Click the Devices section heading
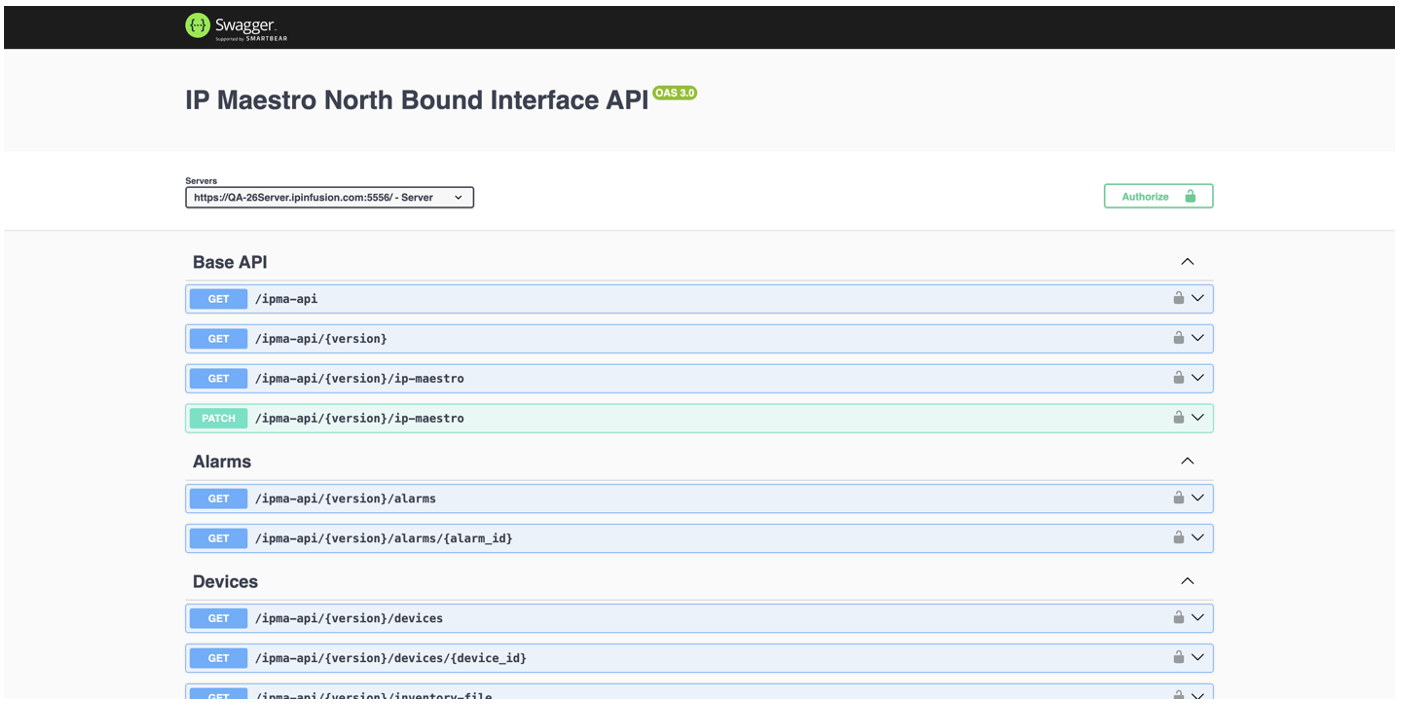The height and width of the screenshot is (726, 1408). [225, 581]
